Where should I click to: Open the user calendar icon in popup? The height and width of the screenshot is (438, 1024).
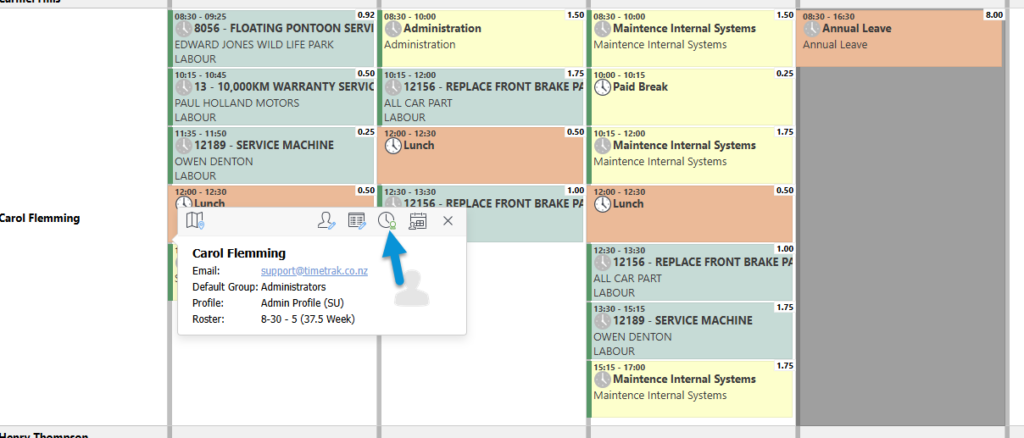coord(418,221)
